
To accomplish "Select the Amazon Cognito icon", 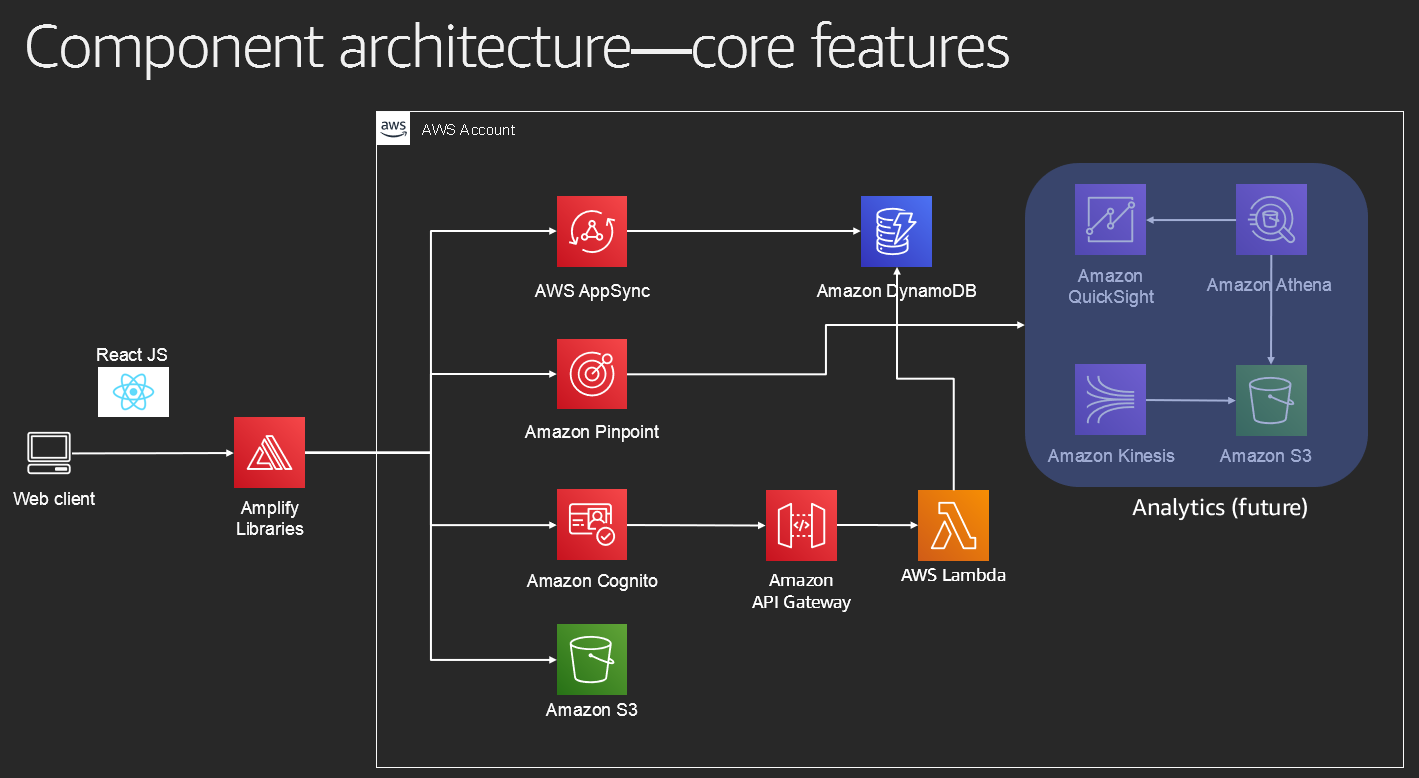I will 592,524.
